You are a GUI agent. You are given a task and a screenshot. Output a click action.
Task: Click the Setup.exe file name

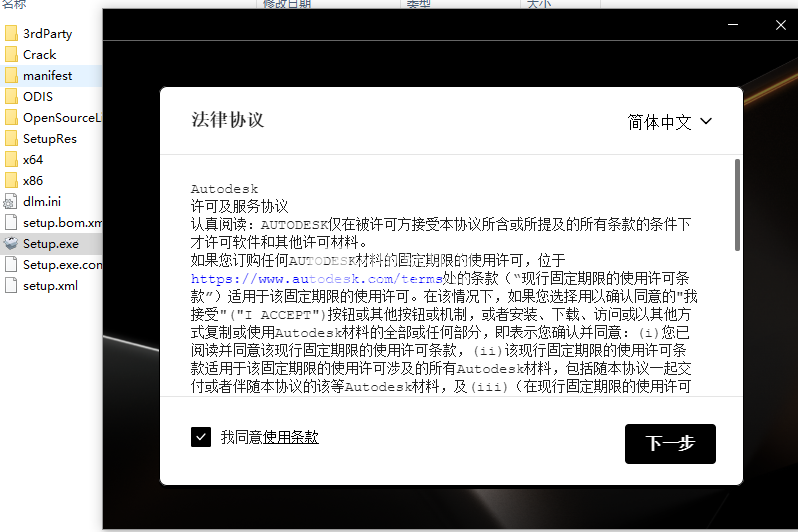[x=50, y=244]
